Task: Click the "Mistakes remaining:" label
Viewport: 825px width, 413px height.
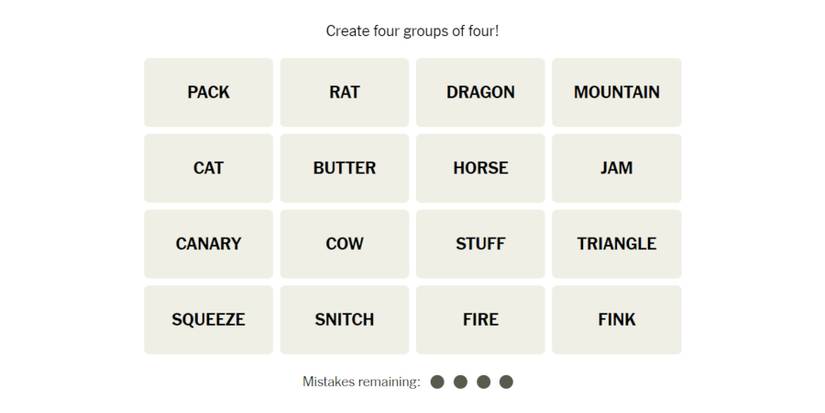Action: tap(361, 382)
